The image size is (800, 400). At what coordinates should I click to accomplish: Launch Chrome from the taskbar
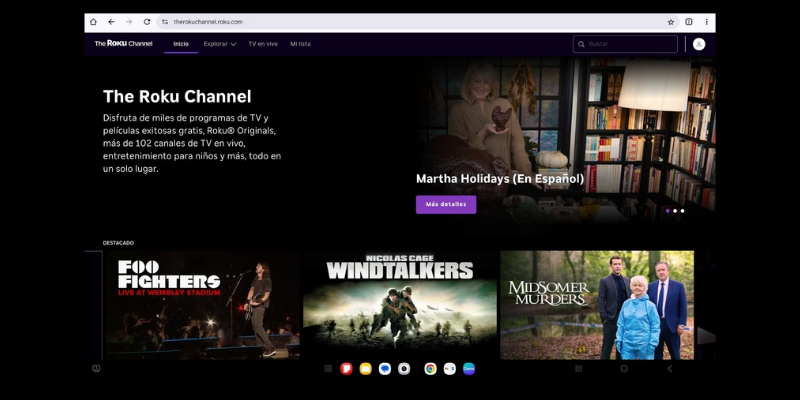[x=430, y=368]
